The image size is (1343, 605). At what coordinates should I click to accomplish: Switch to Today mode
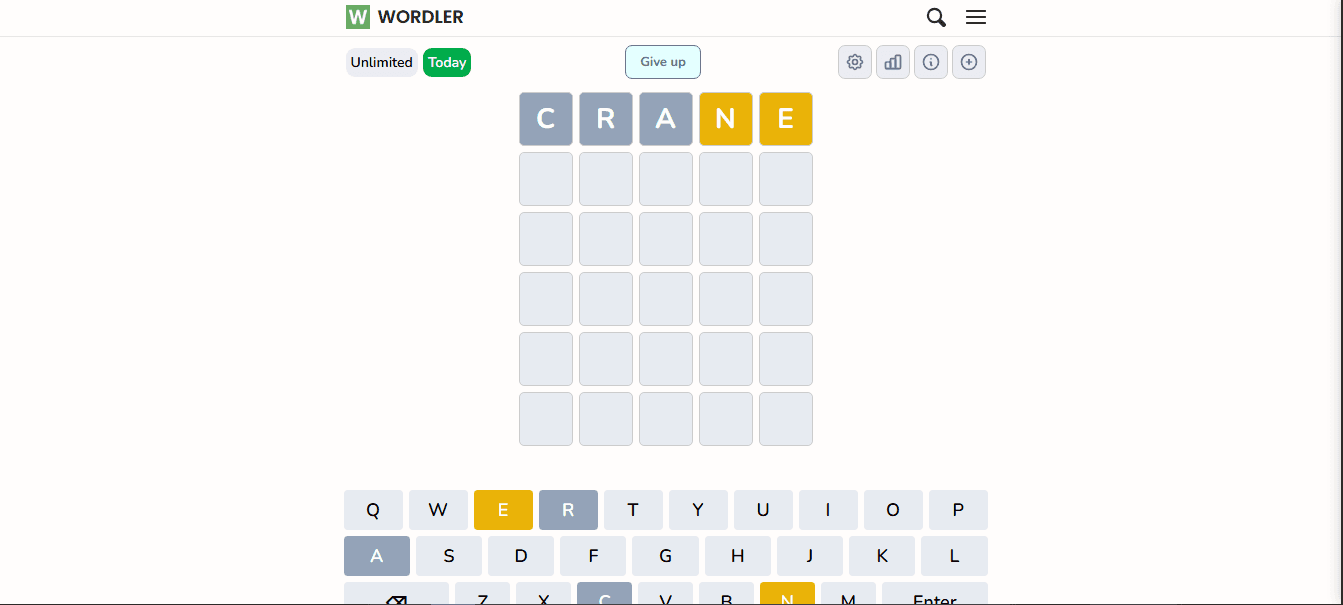point(447,62)
